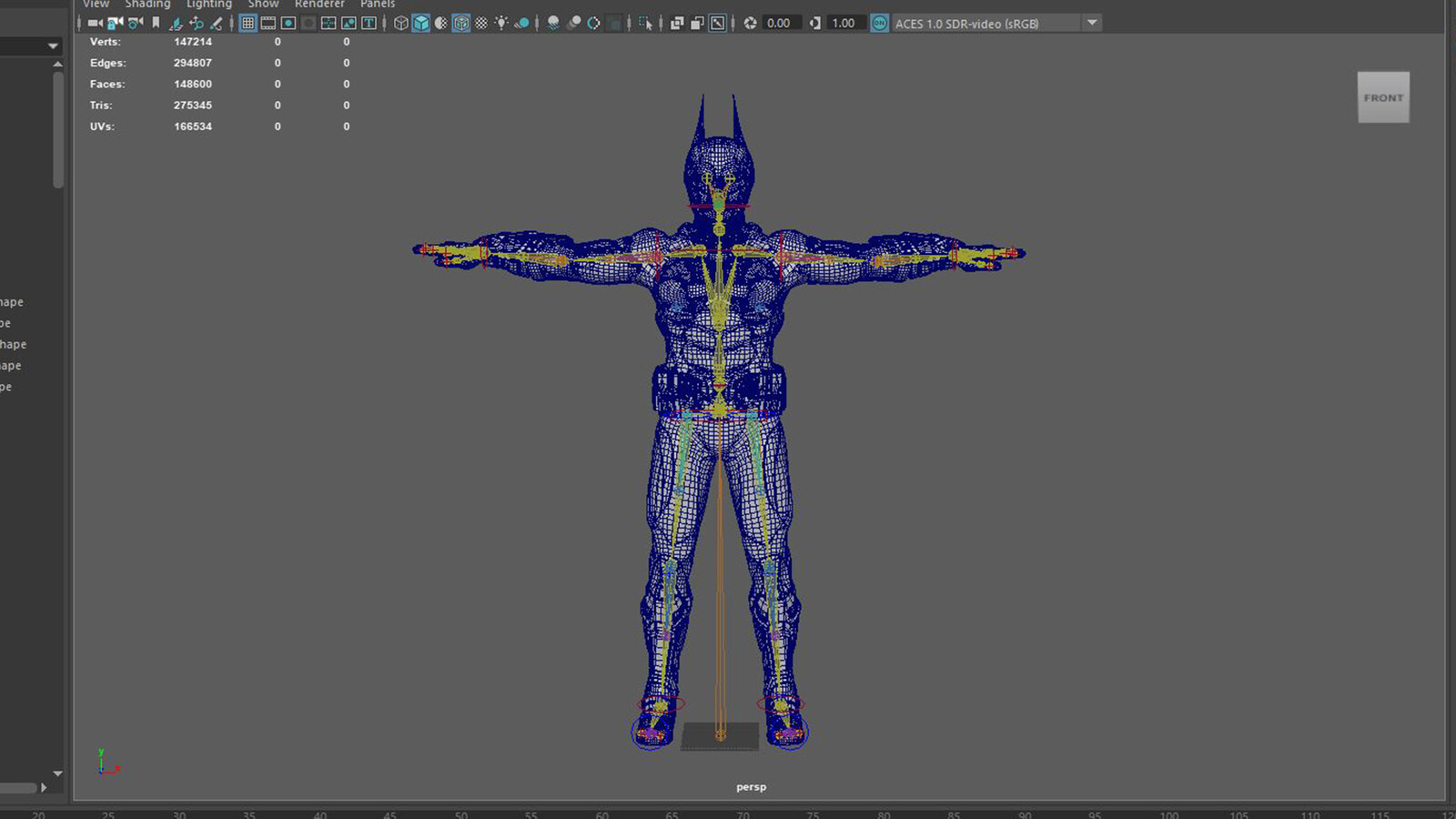Open the View panel menu
Image resolution: width=1456 pixels, height=819 pixels.
click(x=96, y=5)
